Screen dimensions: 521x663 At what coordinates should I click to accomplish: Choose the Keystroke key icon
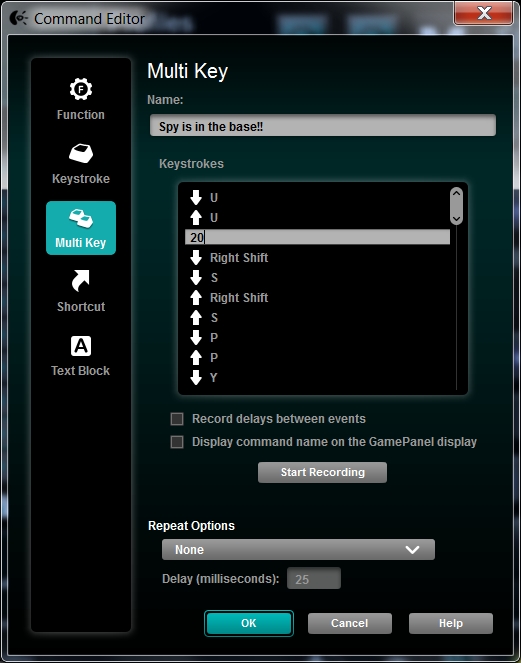81,153
